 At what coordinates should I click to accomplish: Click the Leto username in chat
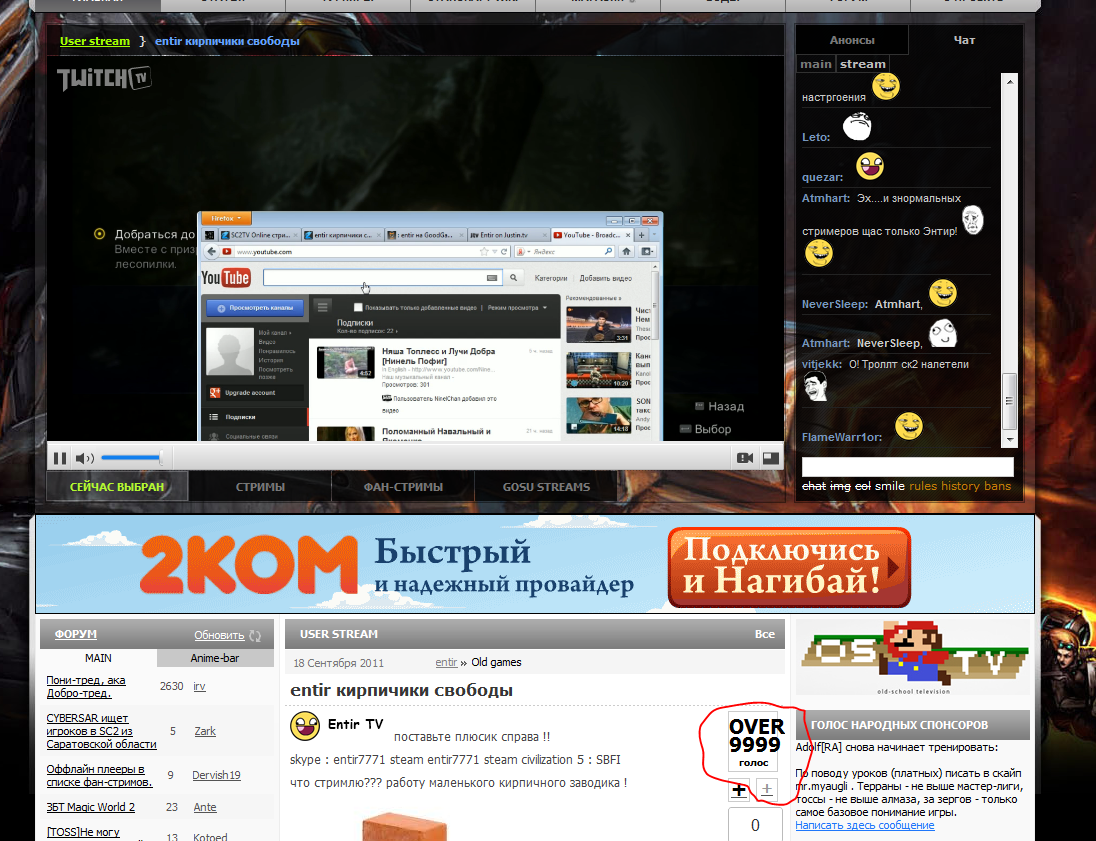point(816,137)
